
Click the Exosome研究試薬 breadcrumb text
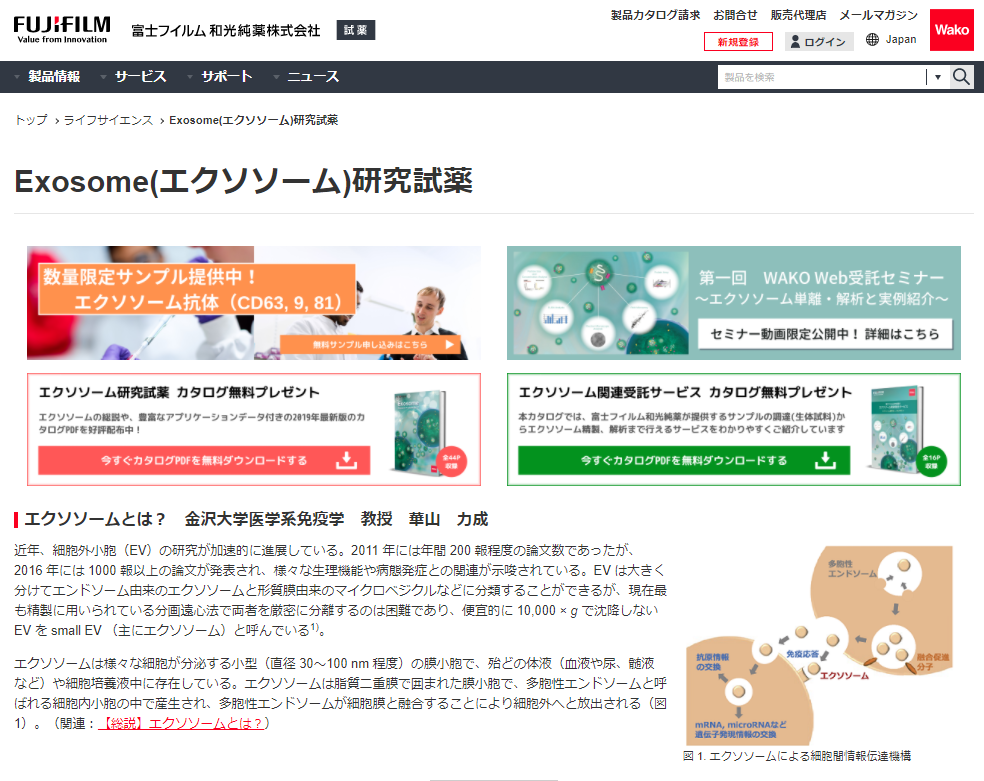click(x=254, y=120)
